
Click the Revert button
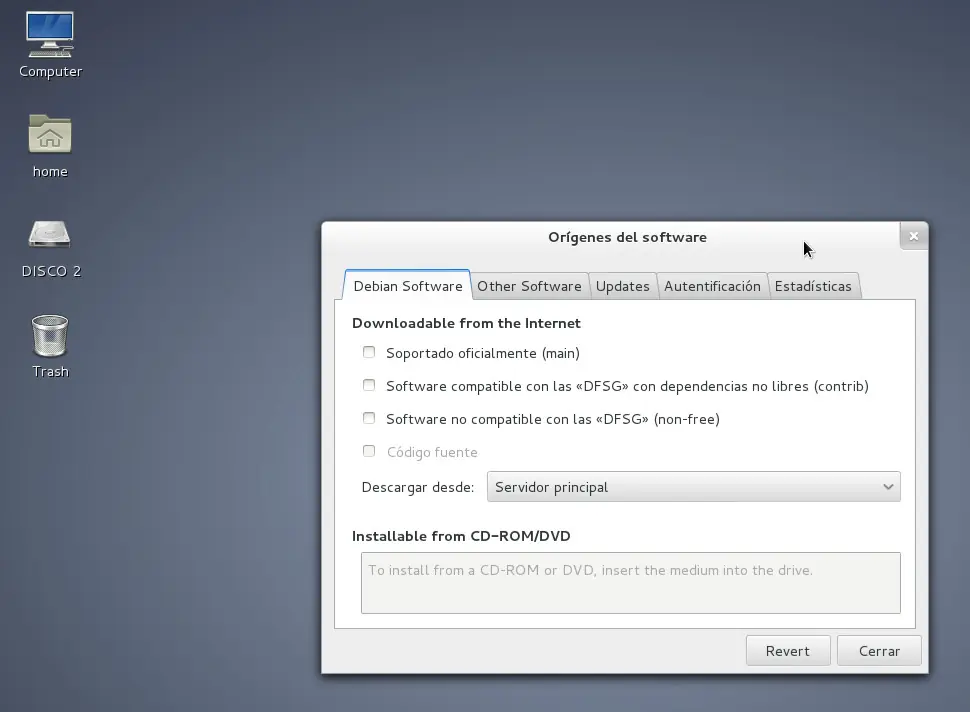[x=788, y=651]
